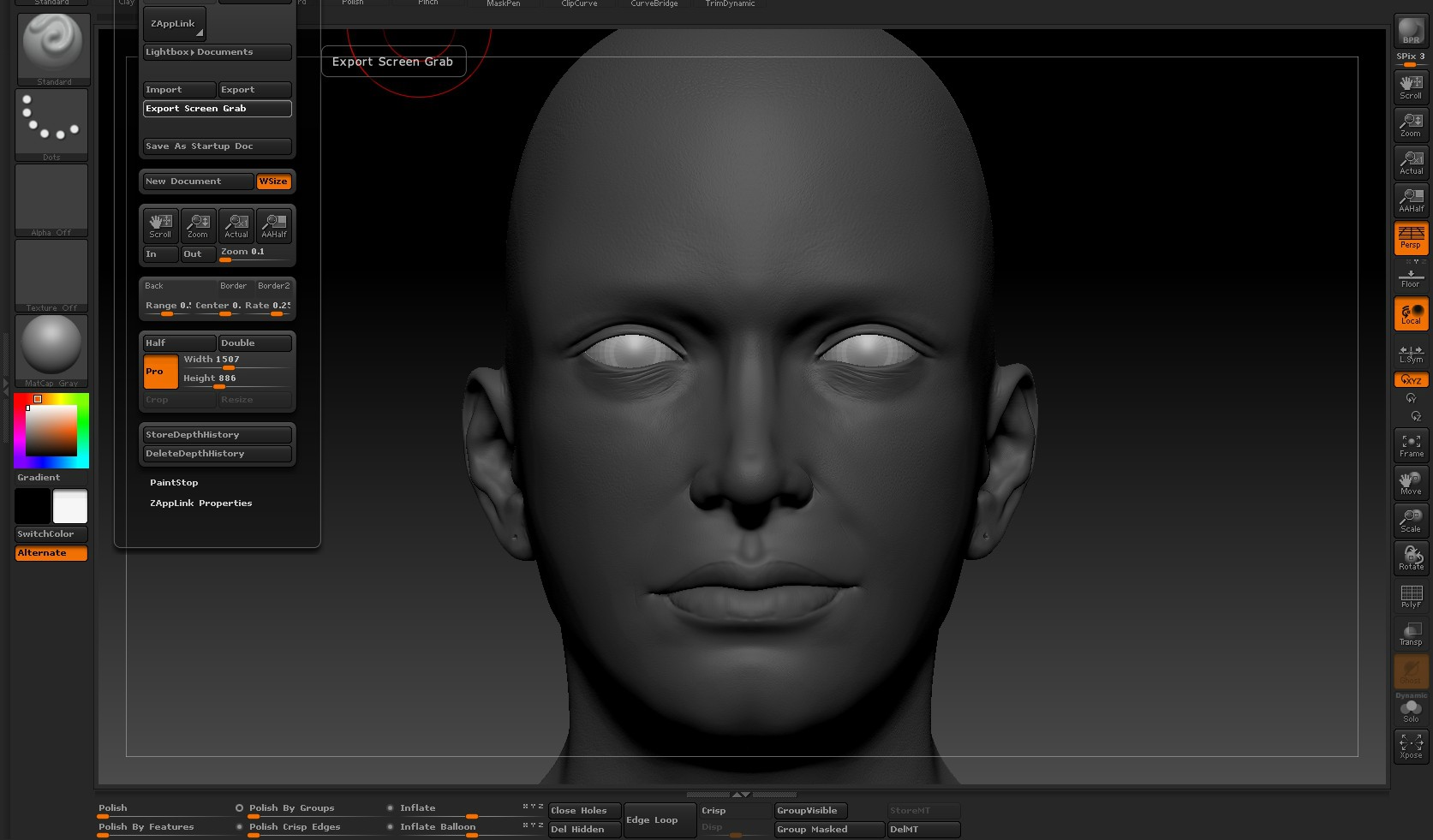Select the Scroll icon in right shelf

click(x=1411, y=87)
